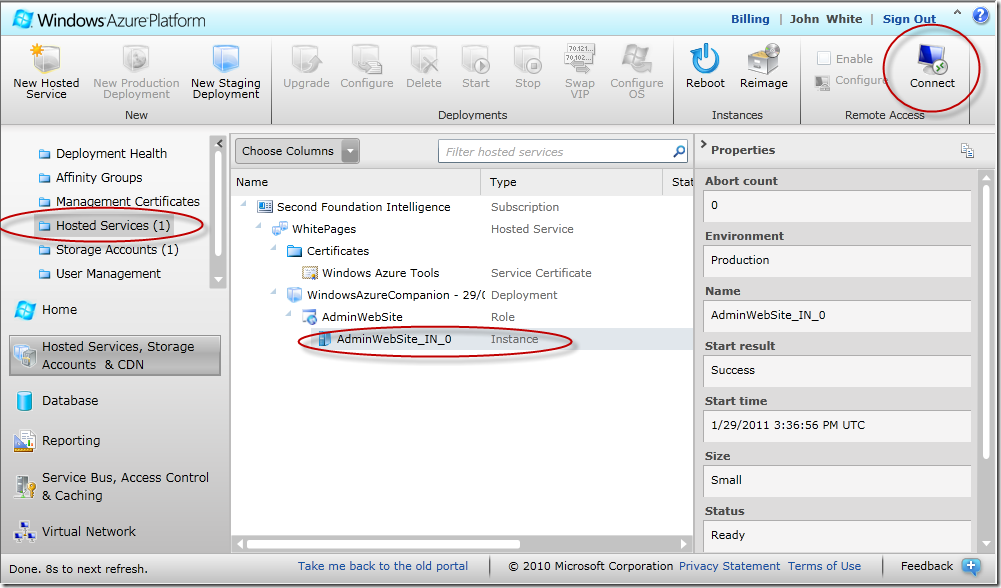Collapse the left navigation pane

click(219, 144)
